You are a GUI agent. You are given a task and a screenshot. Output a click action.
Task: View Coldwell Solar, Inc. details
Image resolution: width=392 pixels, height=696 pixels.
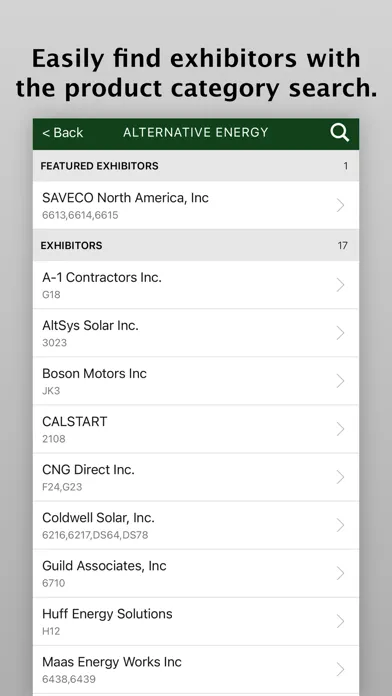[x=196, y=525]
